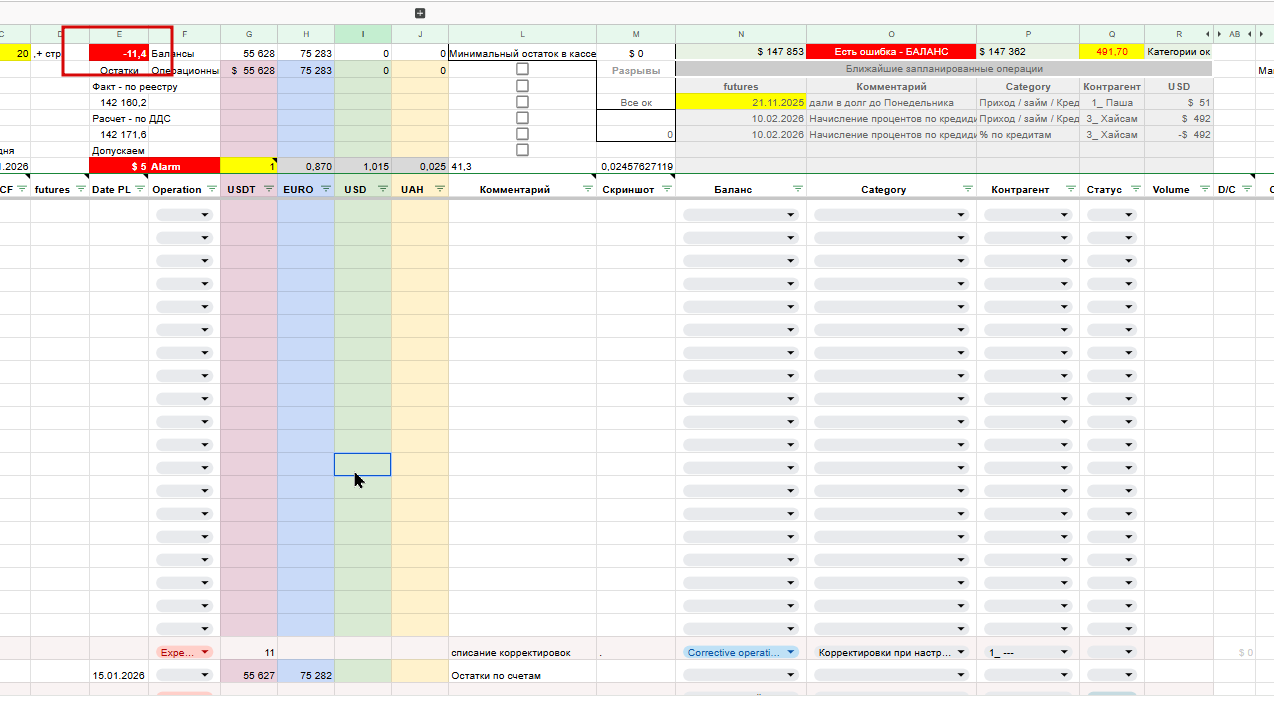The image size is (1274, 702).
Task: Select column H header
Action: [x=306, y=35]
